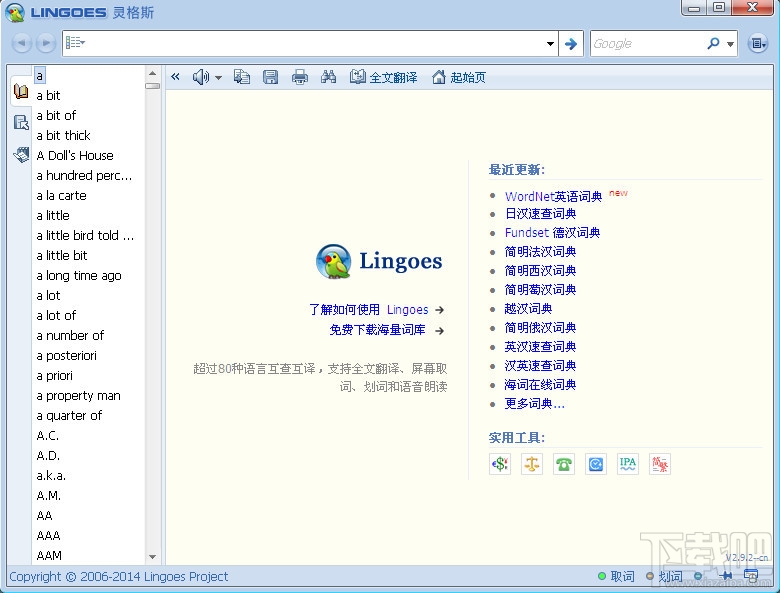Select 'a.k.a.' entry in list
780x593 pixels.
51,476
